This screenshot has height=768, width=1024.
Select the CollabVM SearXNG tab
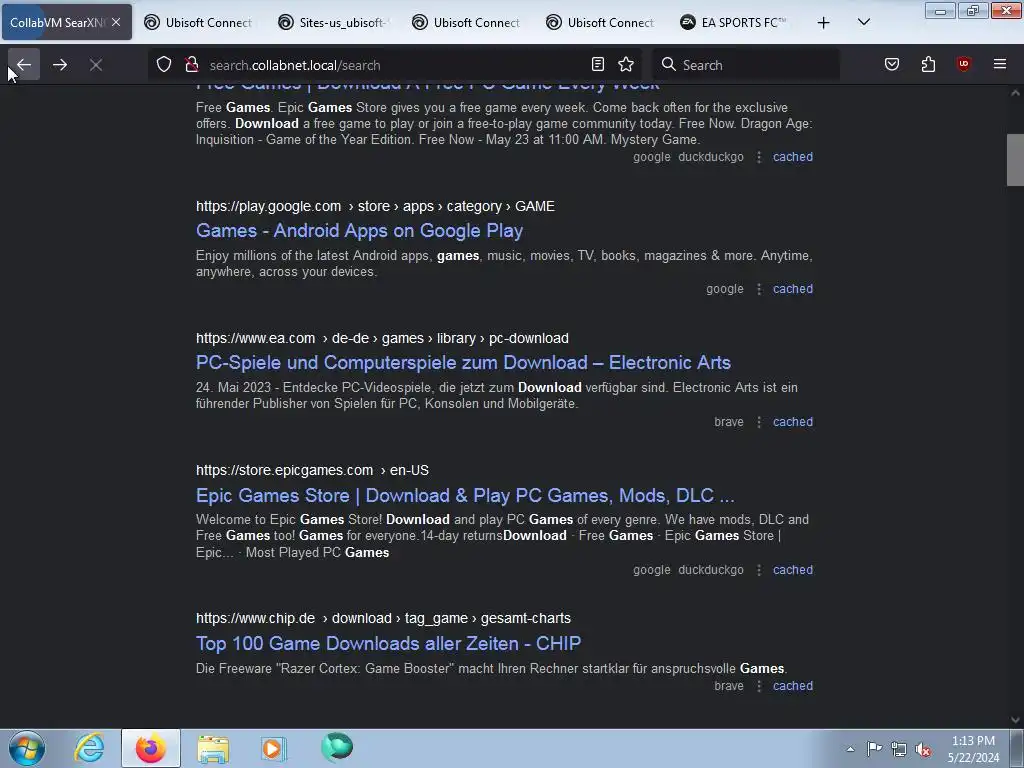coord(57,22)
